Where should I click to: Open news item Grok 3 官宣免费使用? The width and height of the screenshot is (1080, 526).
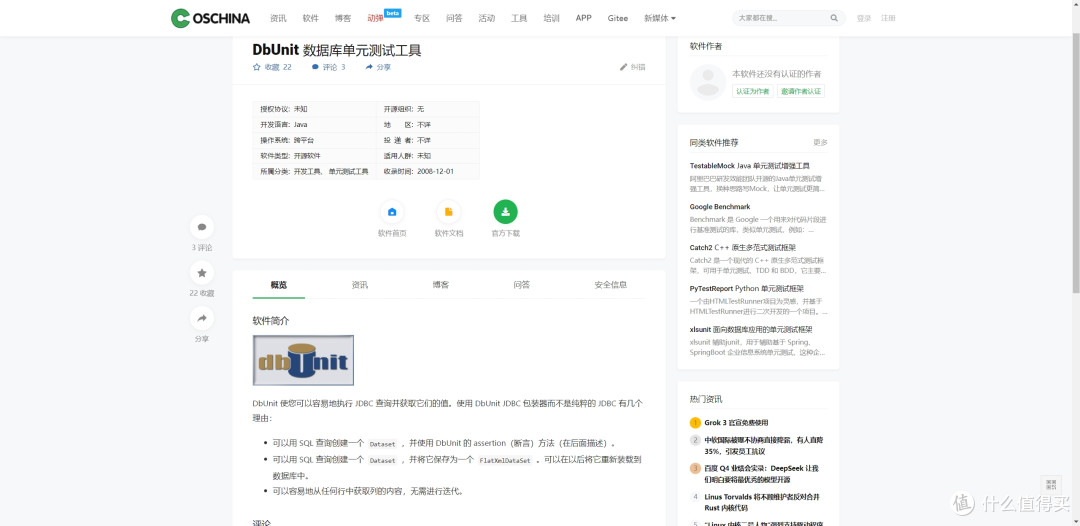[736, 423]
